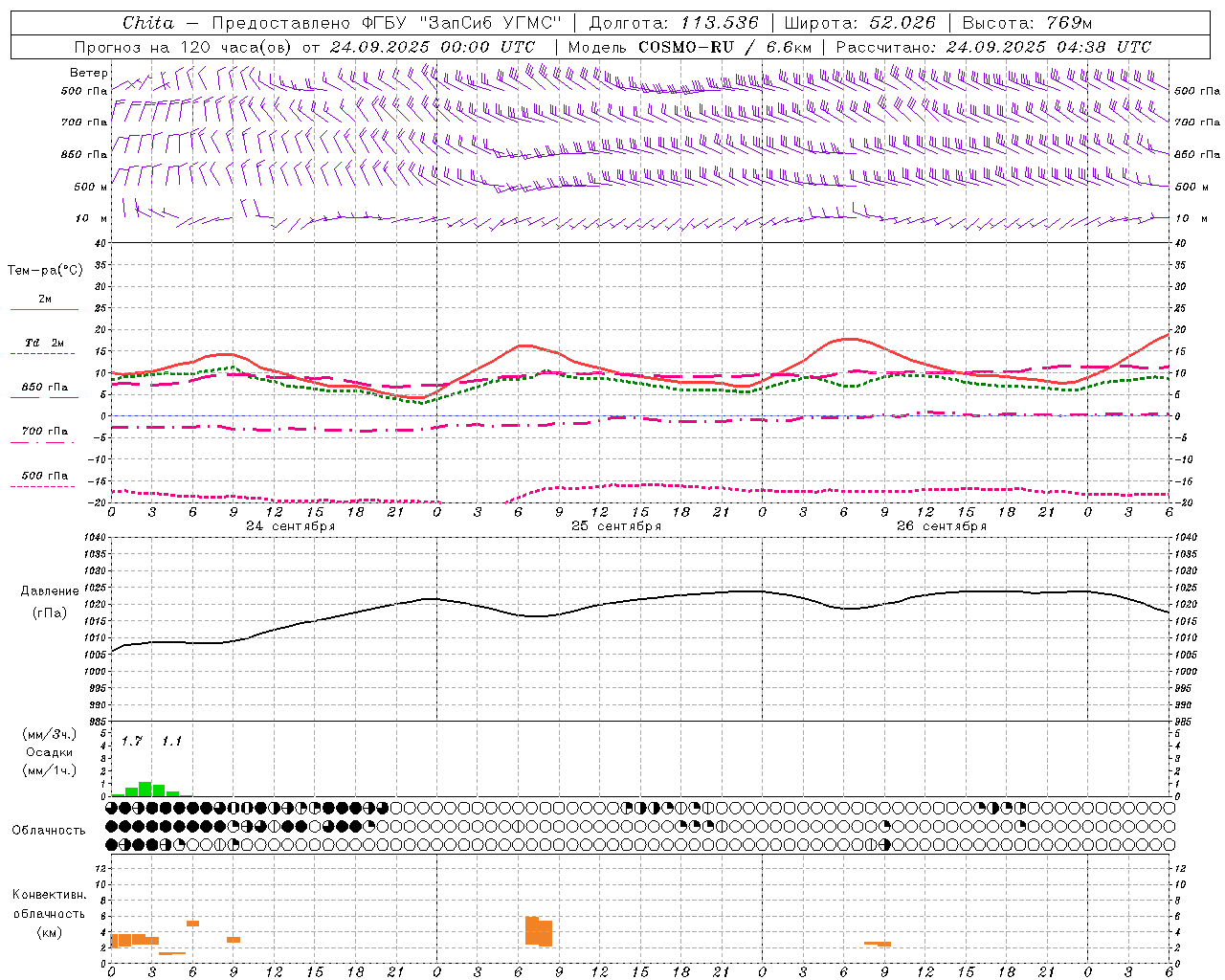Viewport: 1225px width, 980px height.
Task: Click the "(гПа)" unit under Давление
Action: pos(49,612)
